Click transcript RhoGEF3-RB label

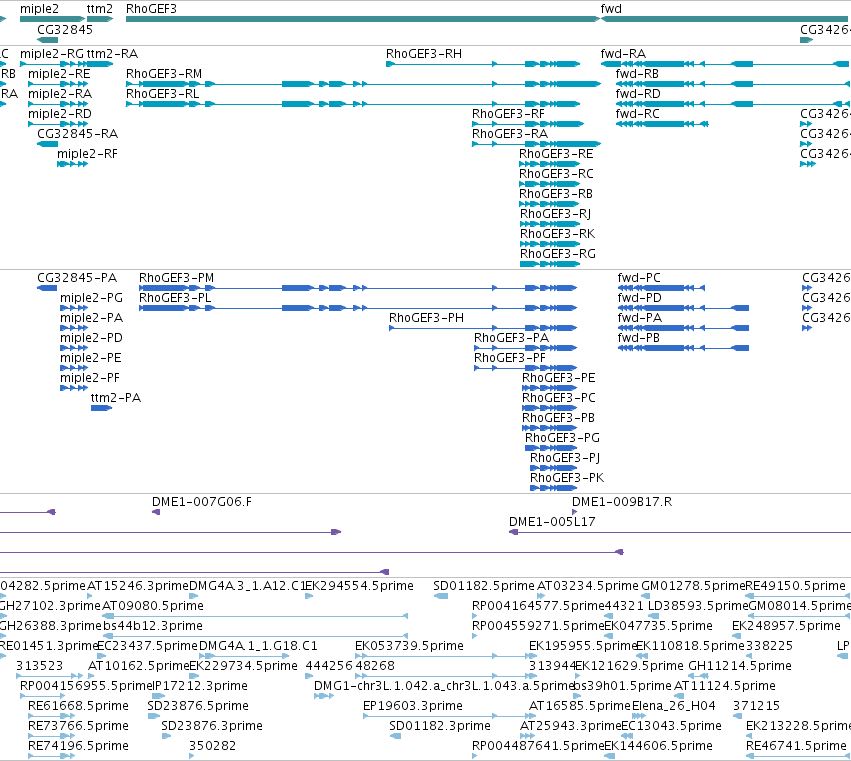click(x=556, y=194)
